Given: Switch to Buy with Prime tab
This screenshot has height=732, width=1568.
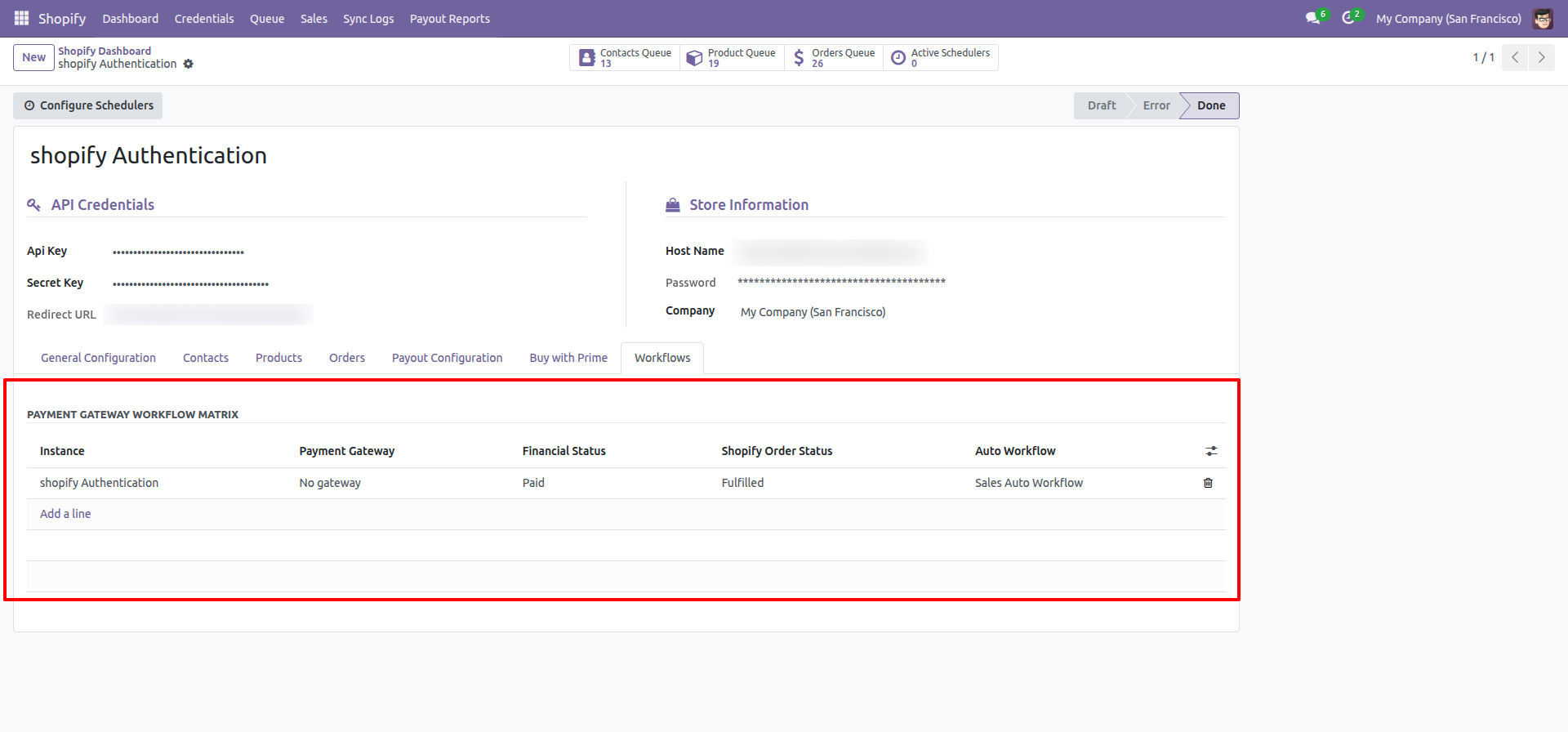Looking at the screenshot, I should pyautogui.click(x=568, y=358).
